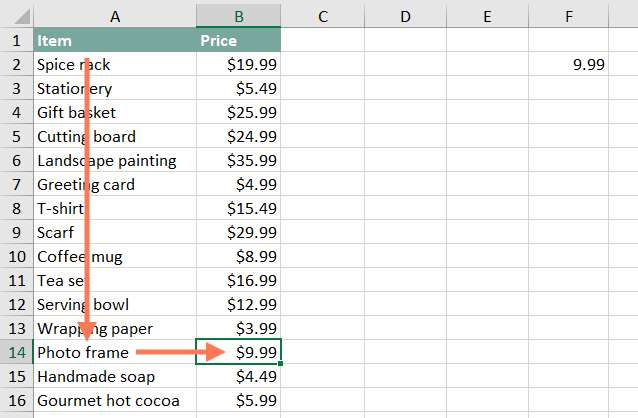The width and height of the screenshot is (638, 418).
Task: Select row 1 by its row number
Action: point(16,40)
